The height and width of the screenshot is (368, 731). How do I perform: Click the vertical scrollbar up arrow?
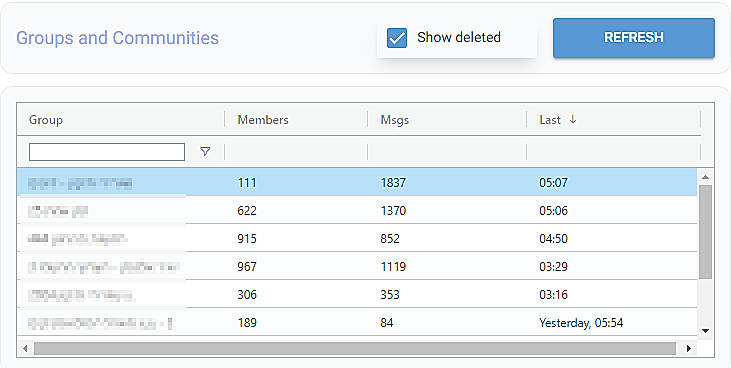click(705, 177)
